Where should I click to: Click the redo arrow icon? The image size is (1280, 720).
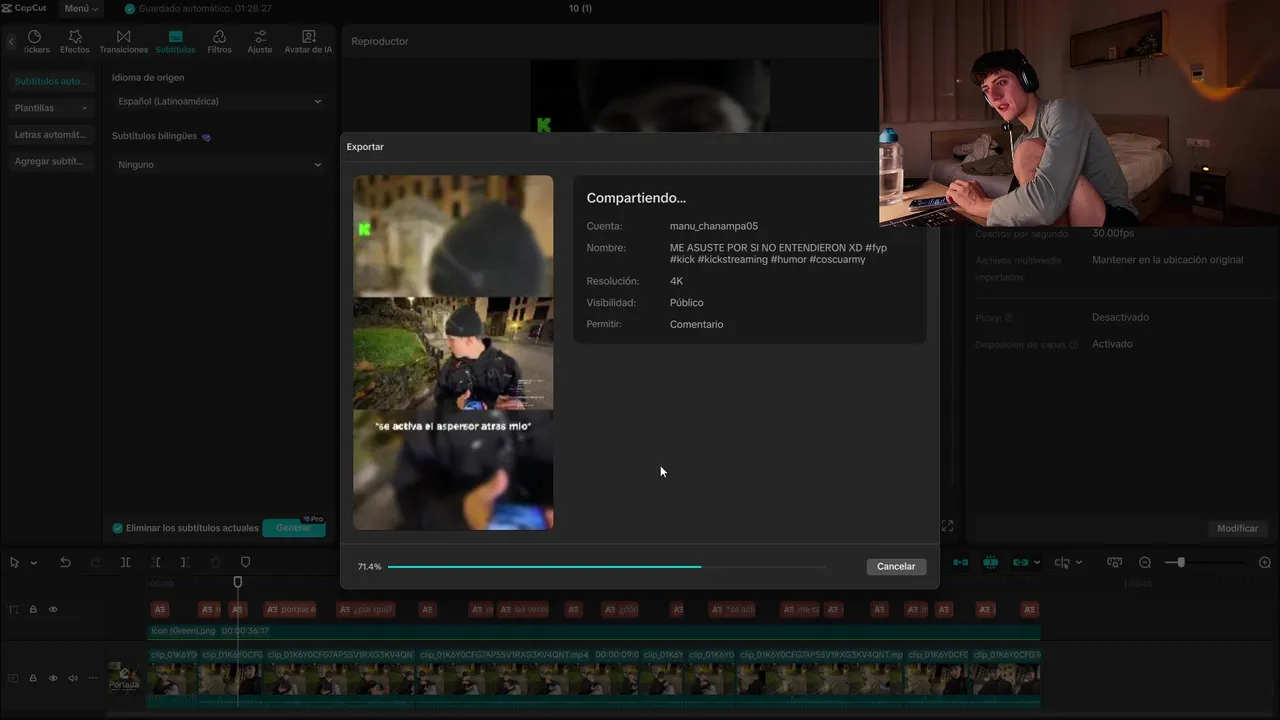[96, 563]
